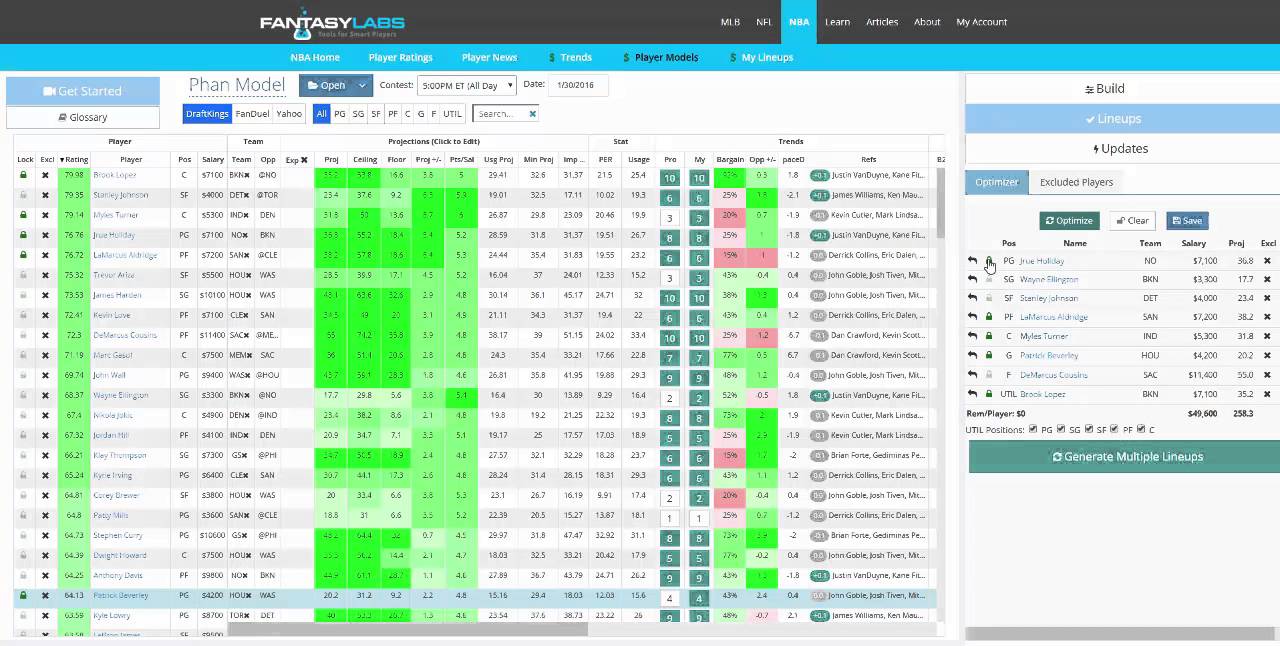The width and height of the screenshot is (1280, 646).
Task: Toggle lock for Myles Turner in player table
Action: coord(24,215)
